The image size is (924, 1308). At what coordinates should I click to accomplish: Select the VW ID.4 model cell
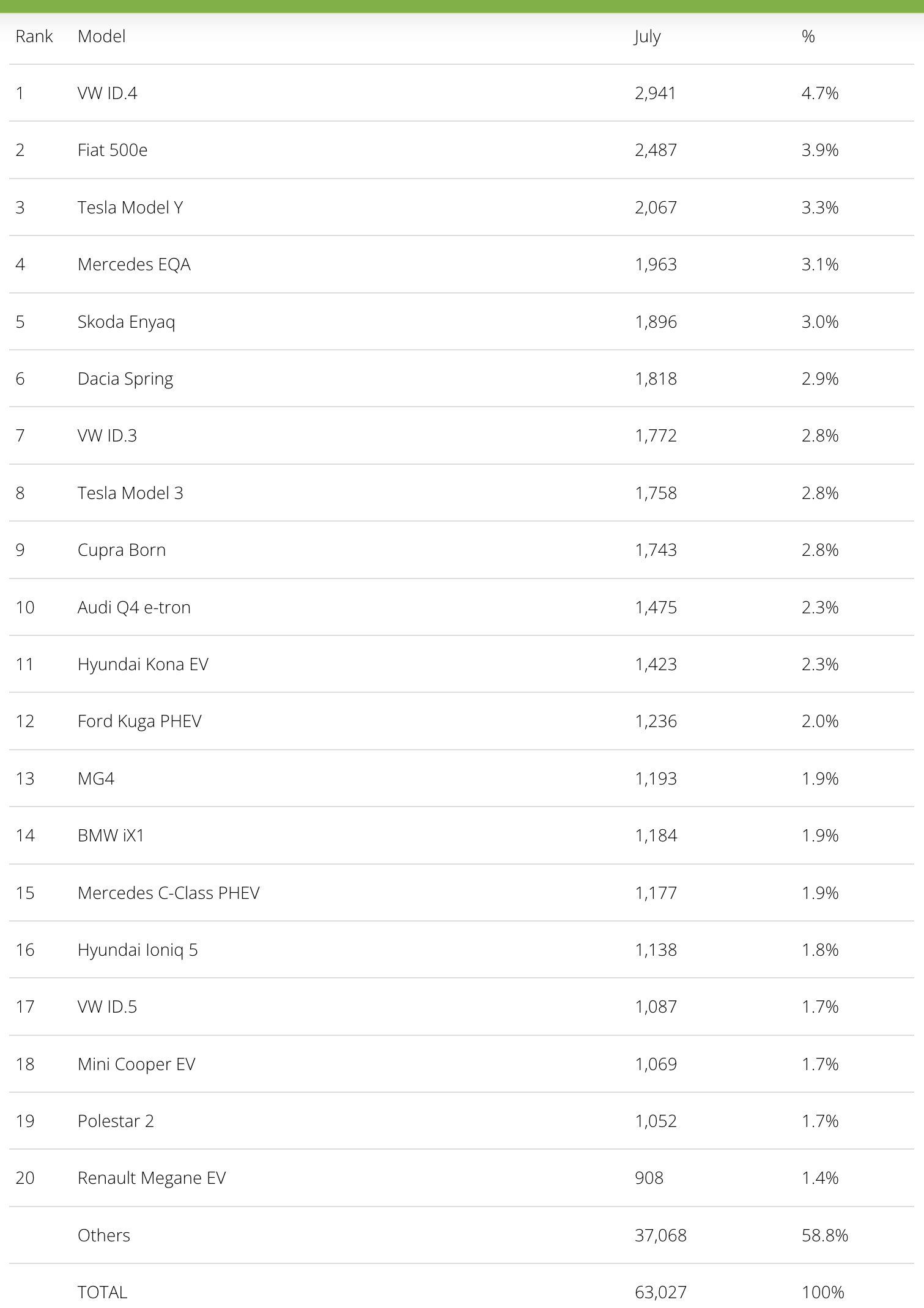tap(107, 93)
